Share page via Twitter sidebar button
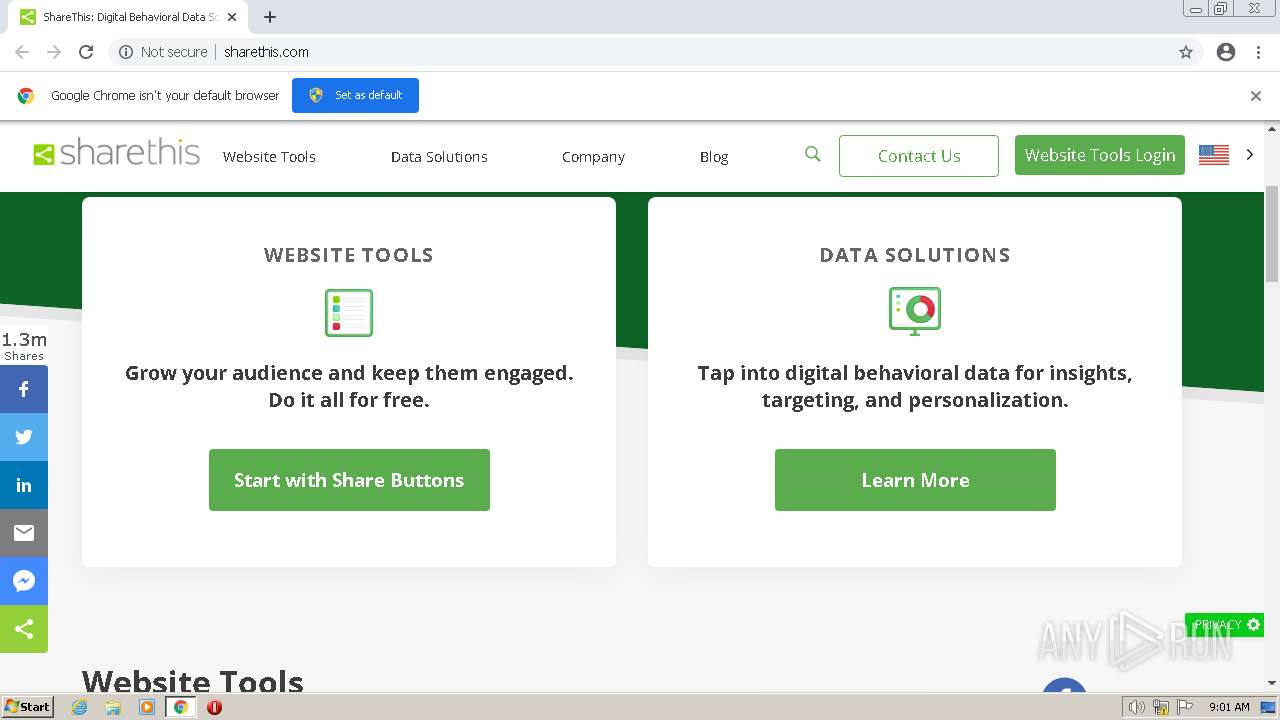 (24, 437)
